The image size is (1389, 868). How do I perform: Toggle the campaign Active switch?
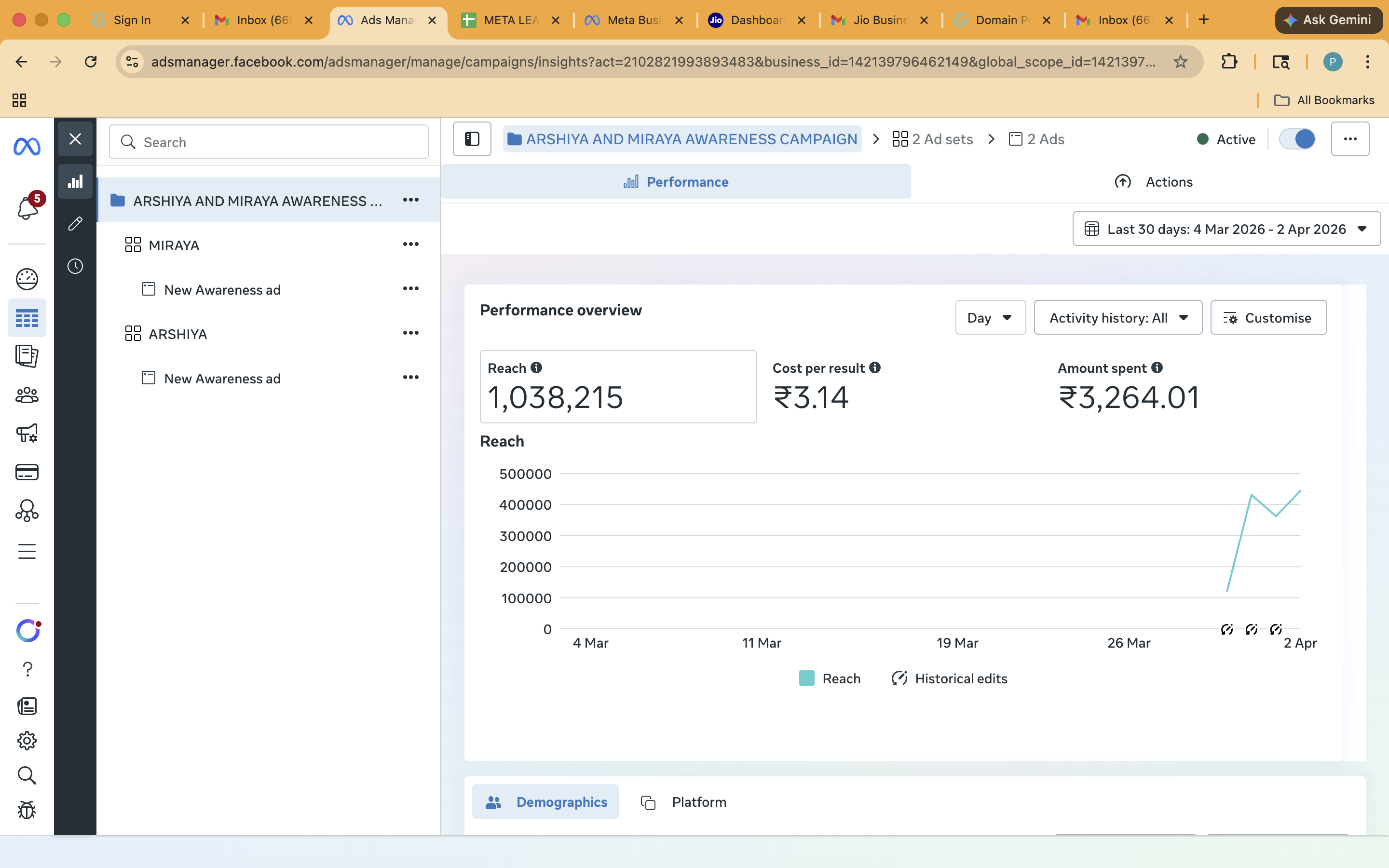(x=1297, y=138)
